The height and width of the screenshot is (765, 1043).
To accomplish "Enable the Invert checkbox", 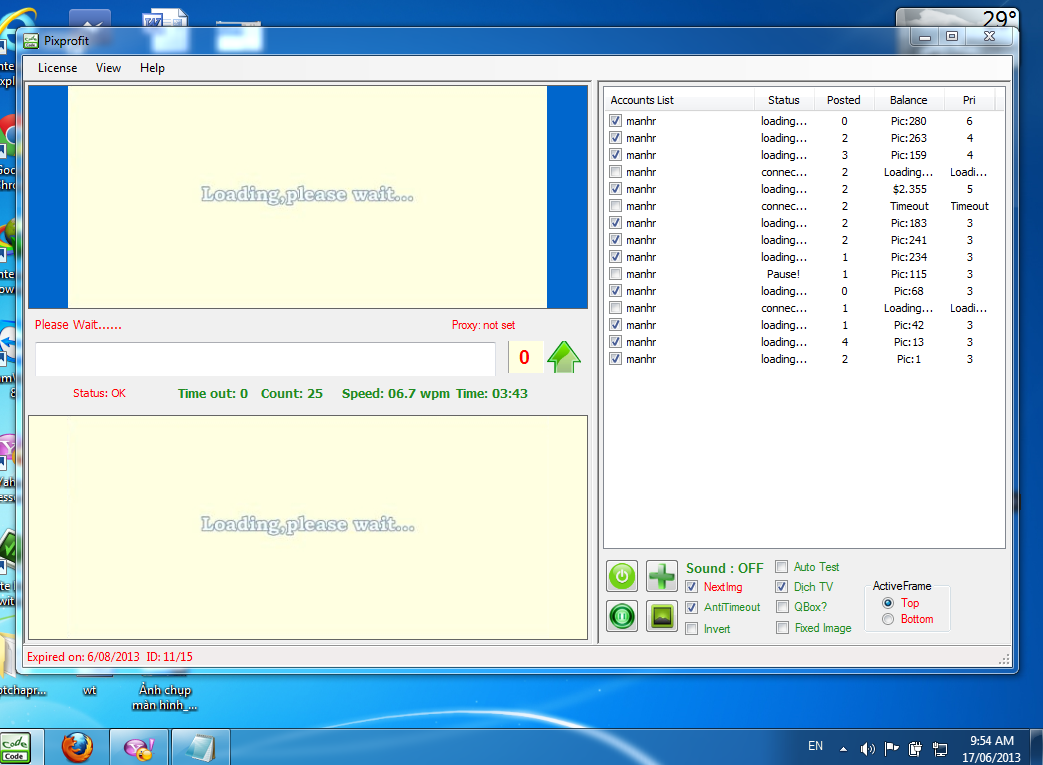I will pos(692,629).
